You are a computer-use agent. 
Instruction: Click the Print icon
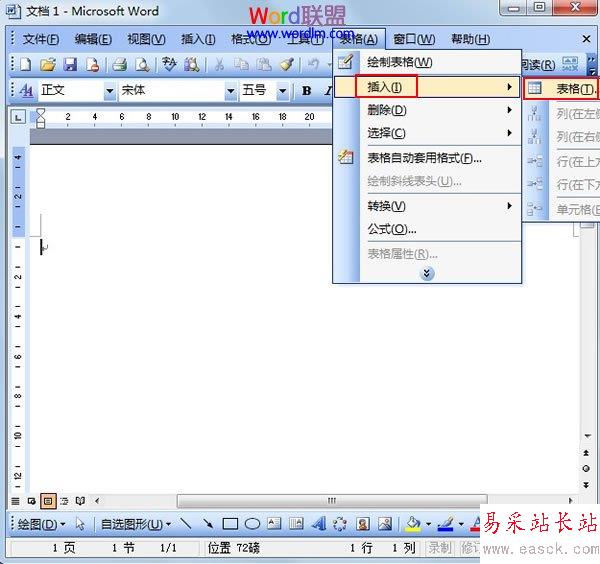click(x=119, y=64)
